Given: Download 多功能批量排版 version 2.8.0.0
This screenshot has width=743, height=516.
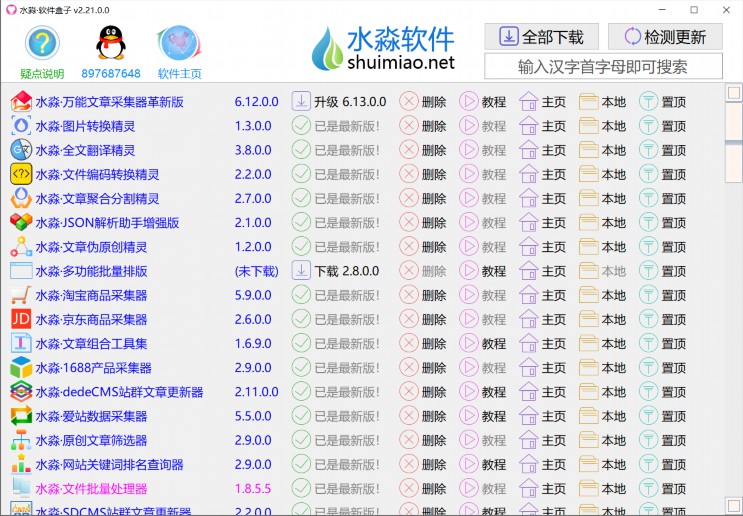Looking at the screenshot, I should tap(335, 271).
